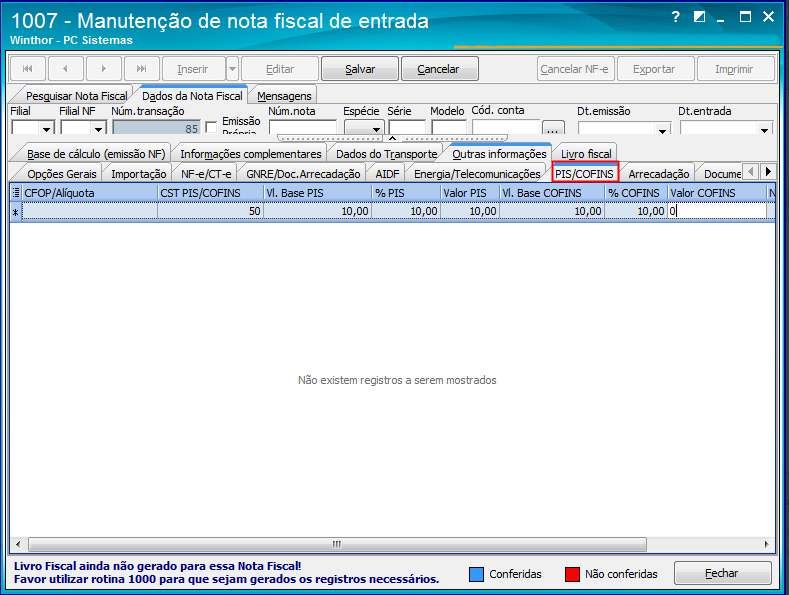Open Dados do Transporte tab
This screenshot has height=595, width=789.
pos(386,154)
